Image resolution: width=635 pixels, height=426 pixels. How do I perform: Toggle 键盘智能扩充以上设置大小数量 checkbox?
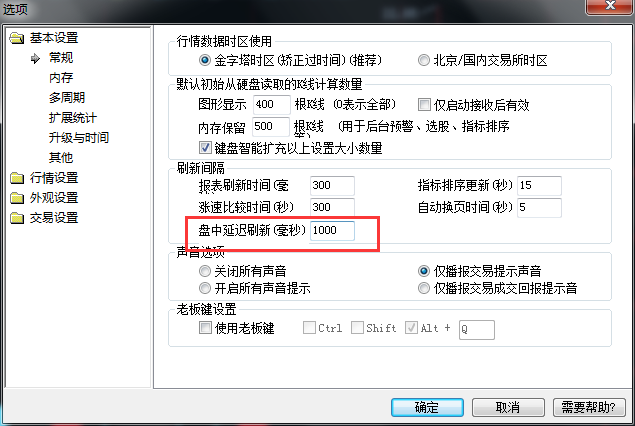205,147
